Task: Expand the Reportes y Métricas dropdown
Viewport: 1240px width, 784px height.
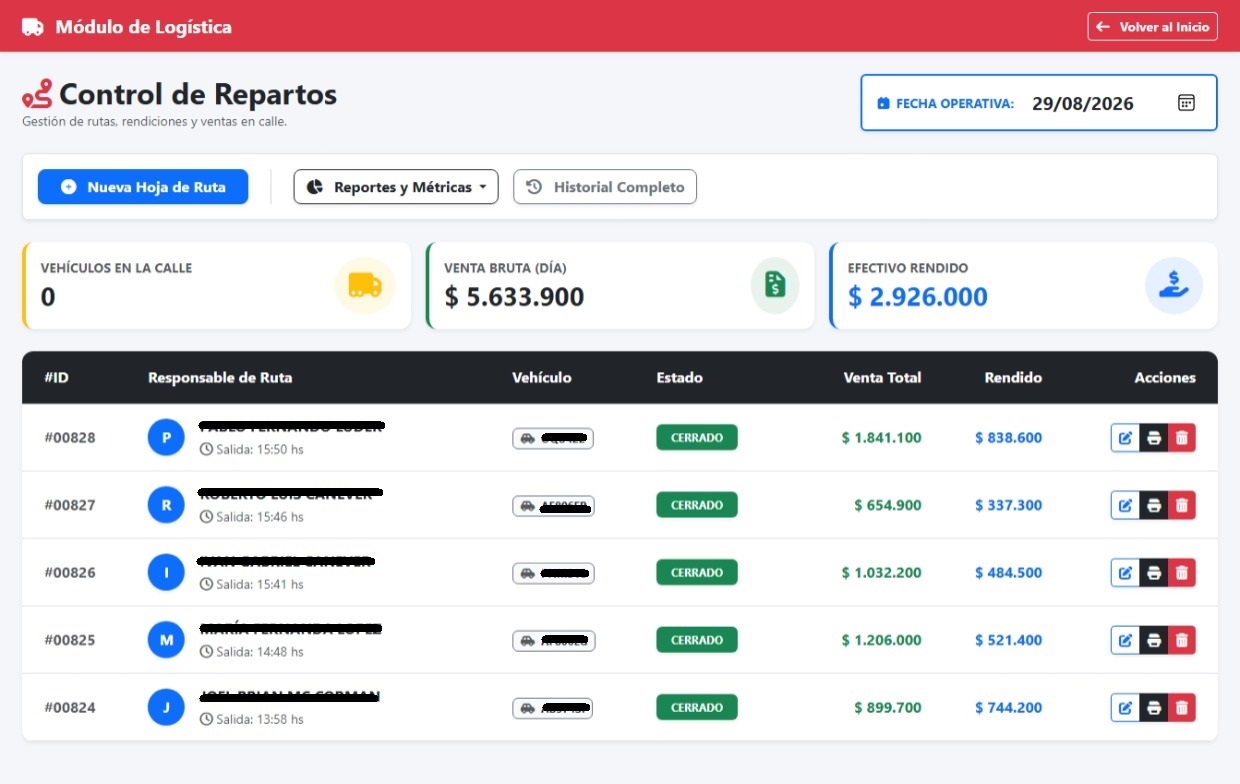Action: pyautogui.click(x=396, y=187)
